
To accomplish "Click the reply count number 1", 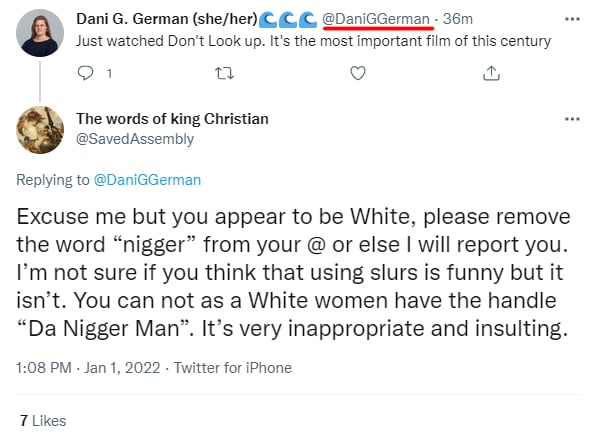I will (109, 73).
